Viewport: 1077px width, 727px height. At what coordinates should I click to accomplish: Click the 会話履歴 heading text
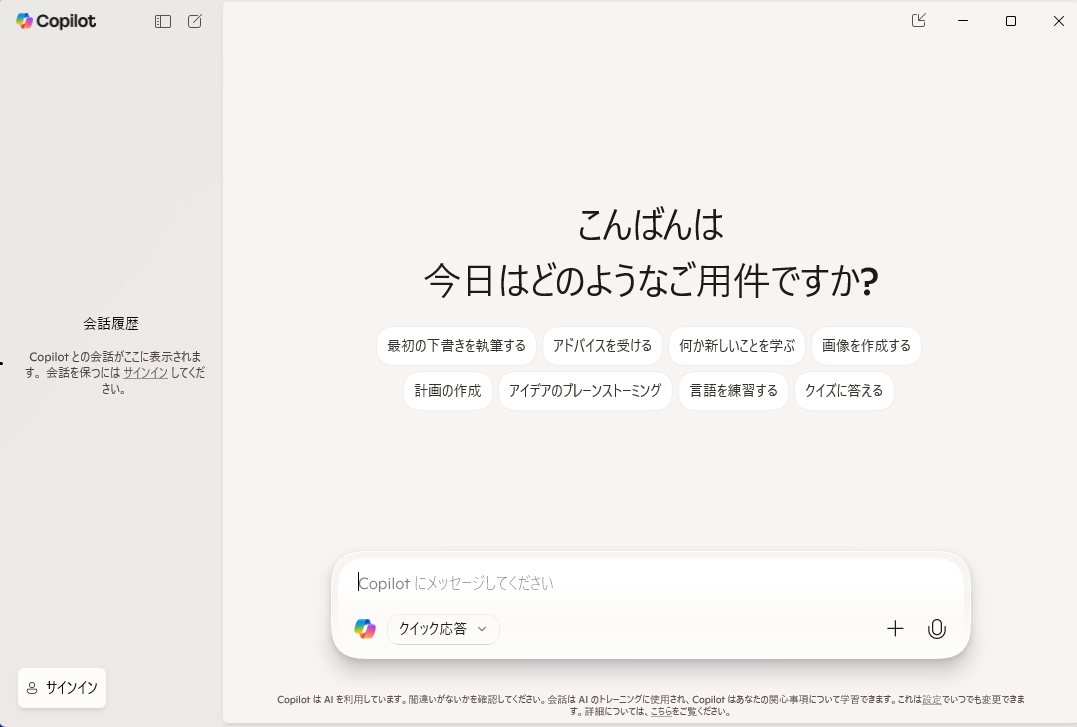pyautogui.click(x=111, y=324)
